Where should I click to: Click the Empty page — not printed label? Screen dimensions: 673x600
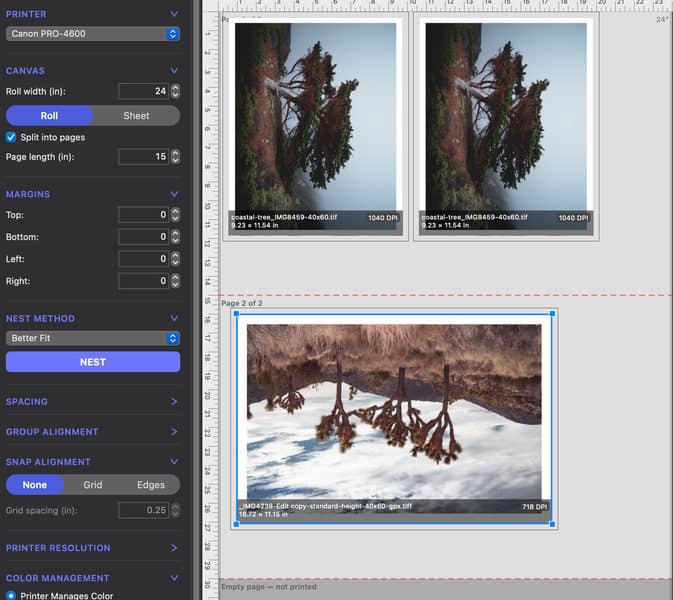(x=269, y=587)
